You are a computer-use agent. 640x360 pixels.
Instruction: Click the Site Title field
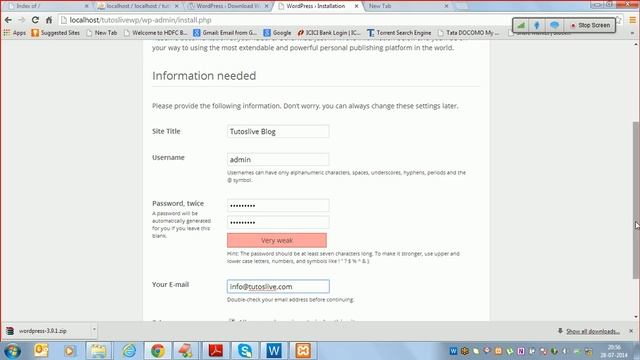pyautogui.click(x=278, y=131)
